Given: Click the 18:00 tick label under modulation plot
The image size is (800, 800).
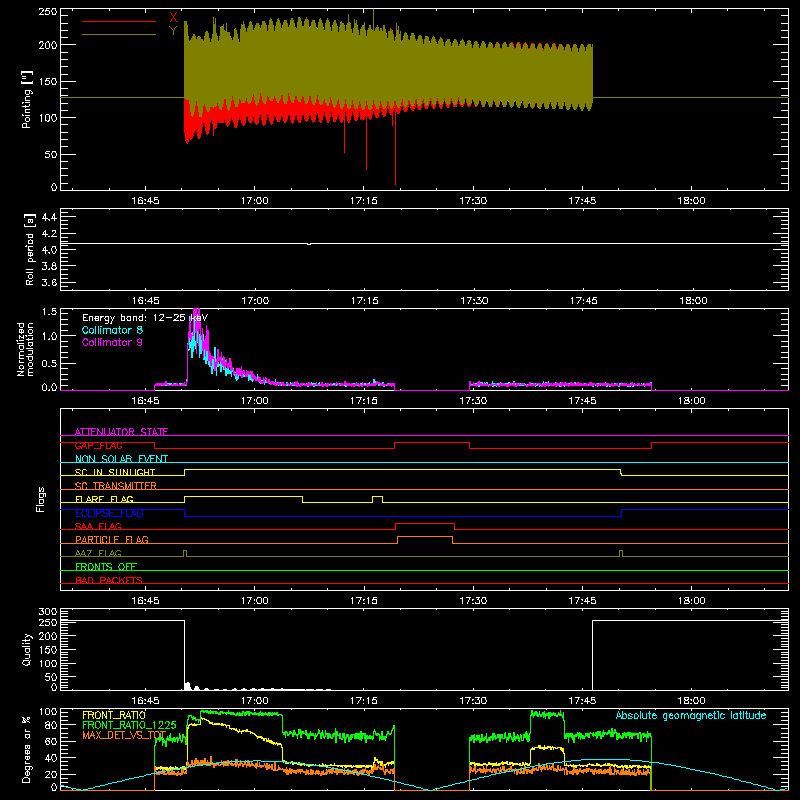Looking at the screenshot, I should point(691,401).
